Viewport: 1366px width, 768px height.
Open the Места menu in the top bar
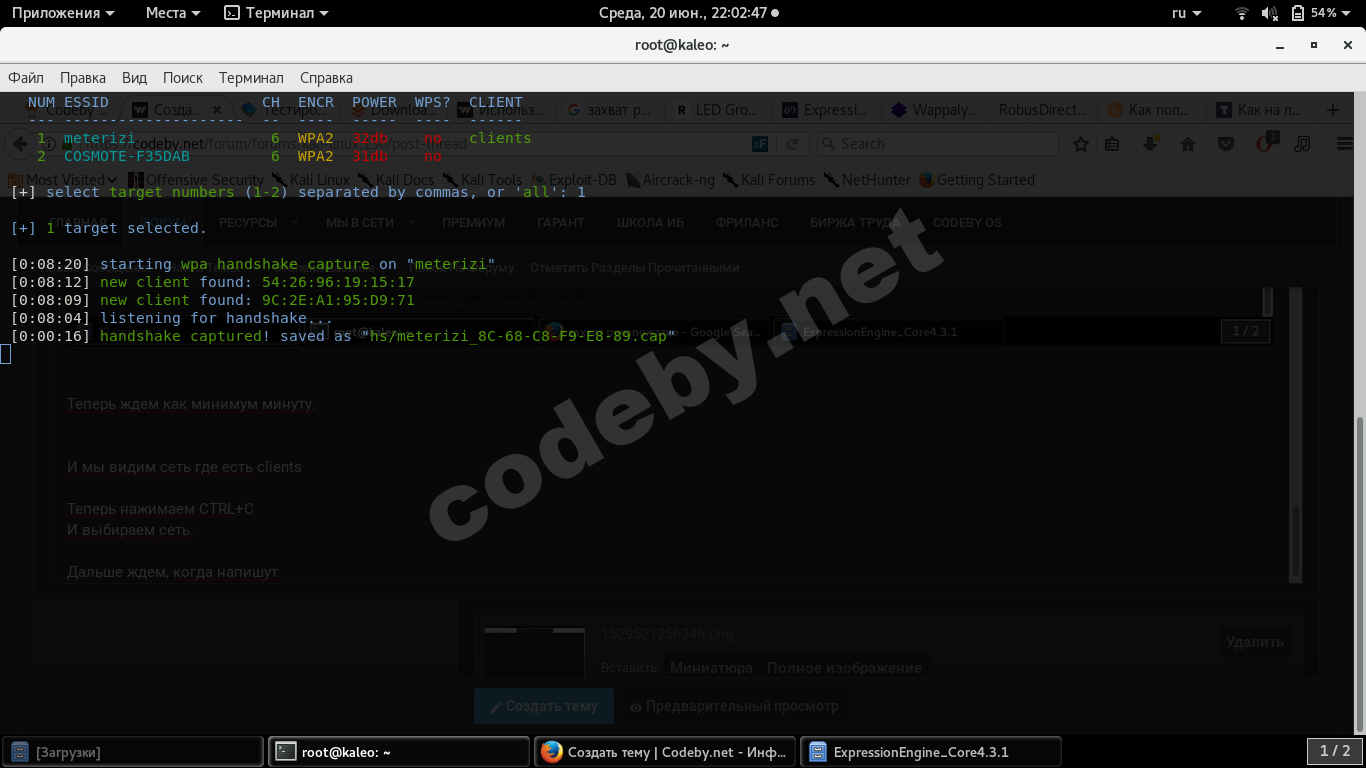pyautogui.click(x=173, y=13)
